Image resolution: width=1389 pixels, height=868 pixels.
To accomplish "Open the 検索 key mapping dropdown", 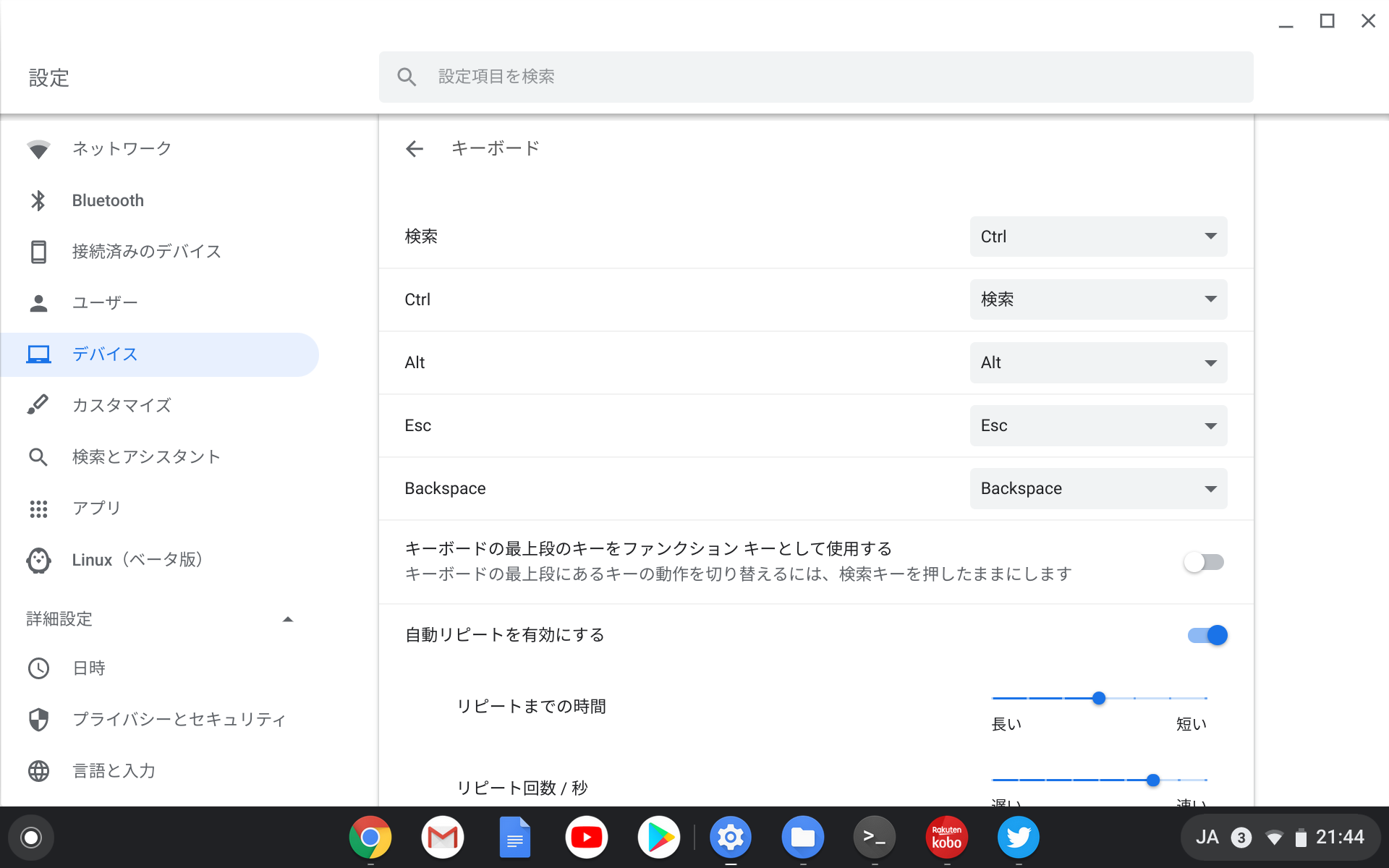I will point(1098,237).
